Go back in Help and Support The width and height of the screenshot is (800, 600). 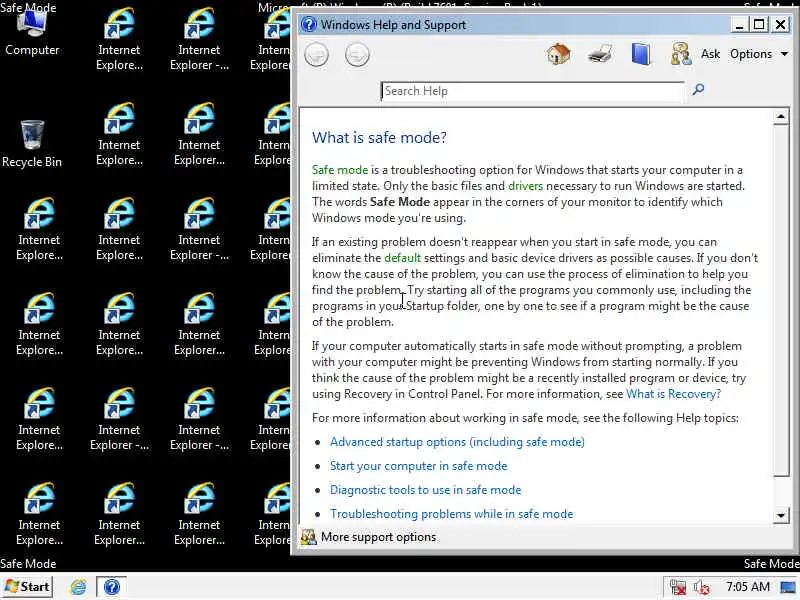316,55
